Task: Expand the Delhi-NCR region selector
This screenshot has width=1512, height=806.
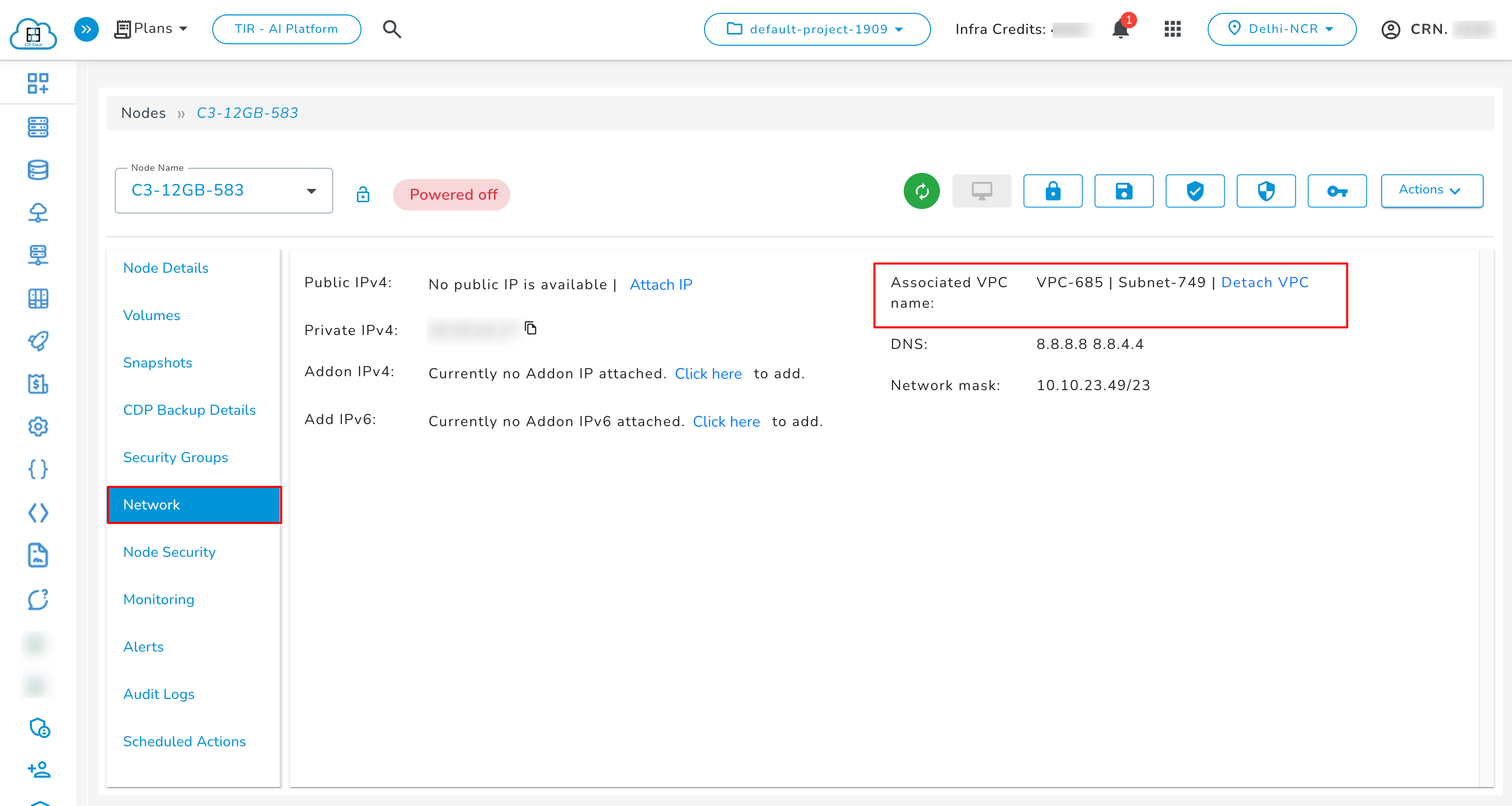Action: [x=1282, y=29]
